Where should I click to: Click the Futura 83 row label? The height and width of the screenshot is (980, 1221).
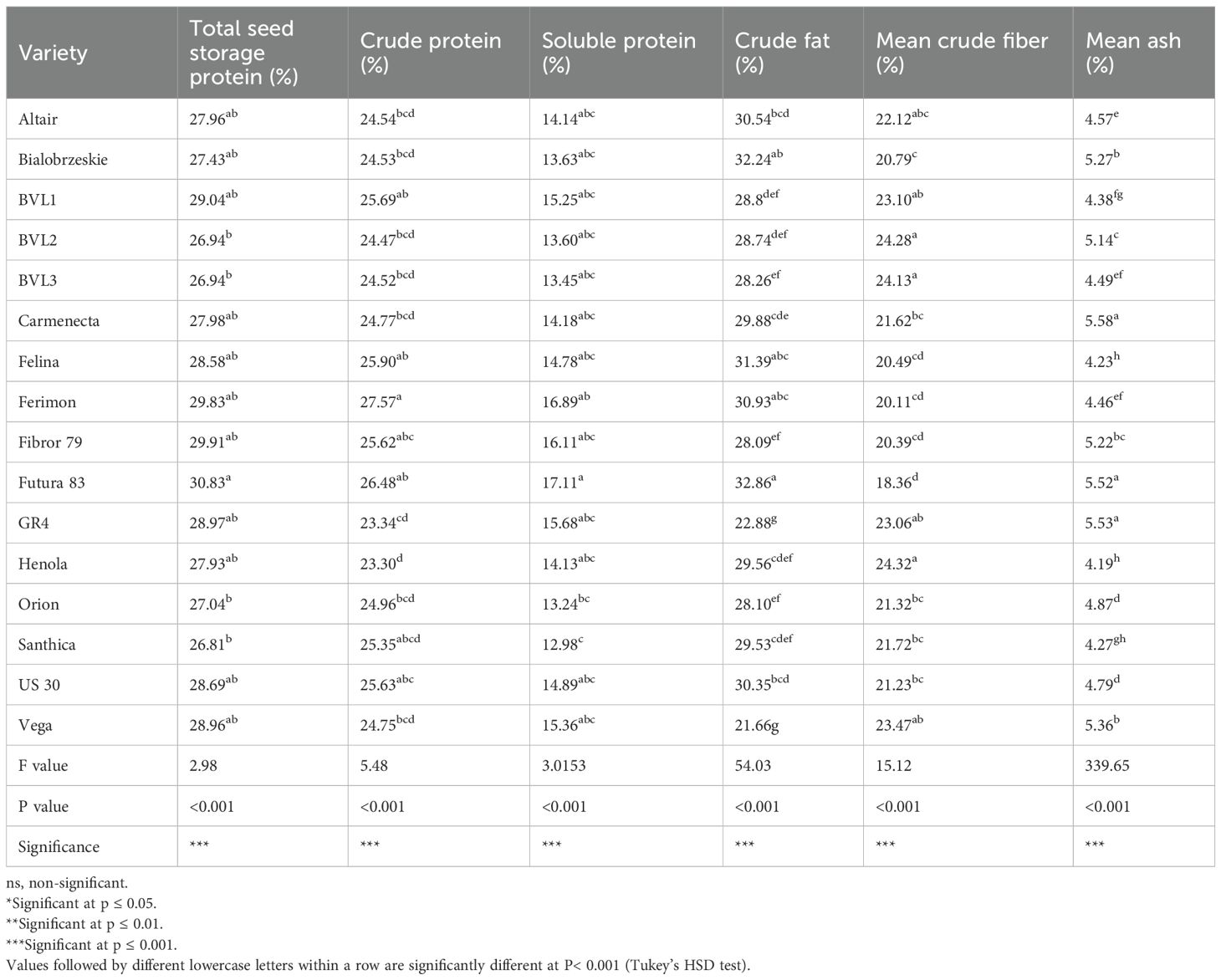(52, 483)
